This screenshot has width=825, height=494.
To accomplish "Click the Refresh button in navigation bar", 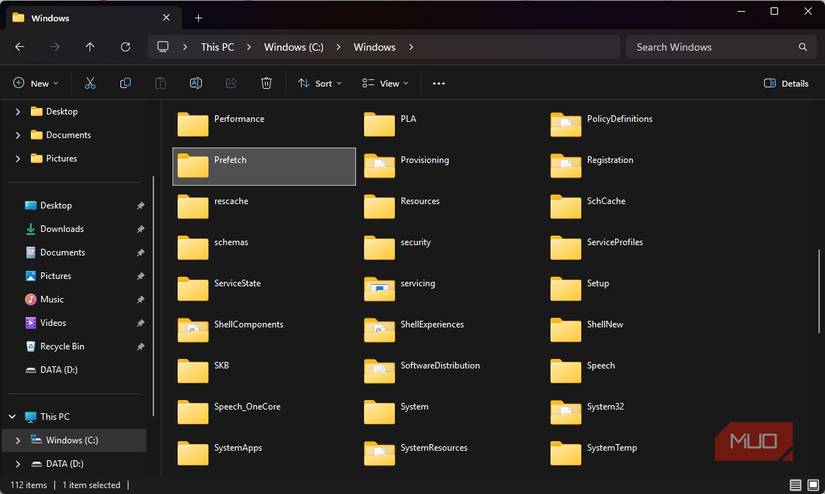I will pyautogui.click(x=125, y=47).
